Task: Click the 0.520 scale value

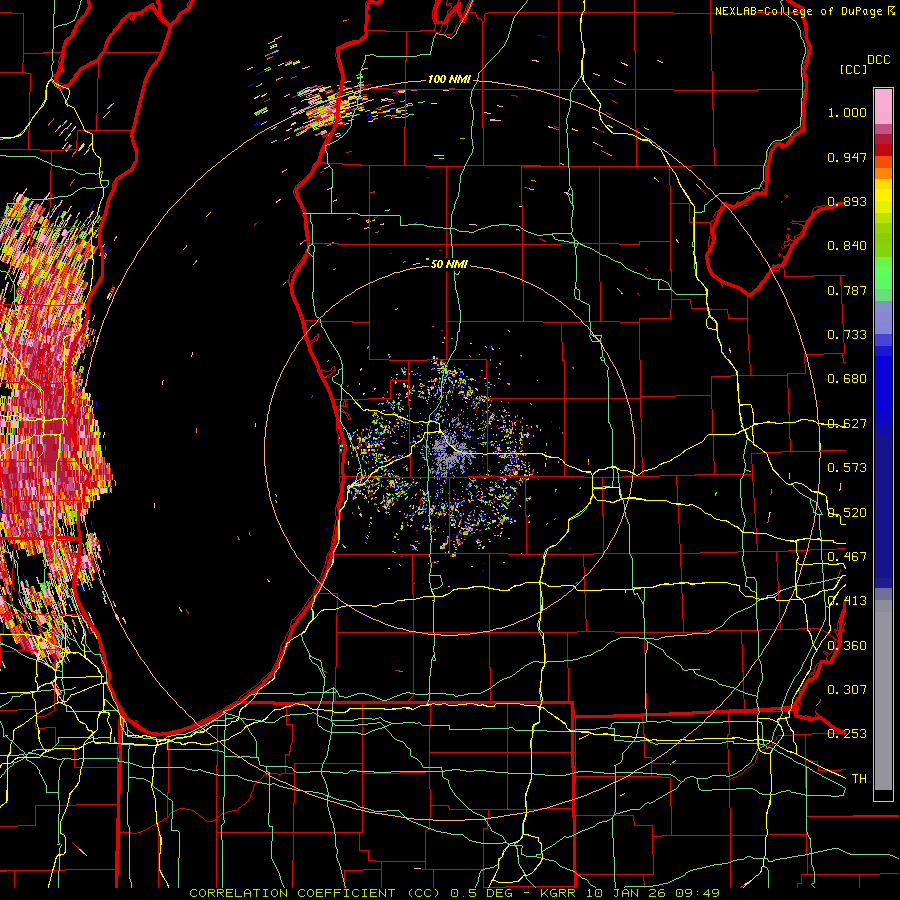Action: coord(847,513)
